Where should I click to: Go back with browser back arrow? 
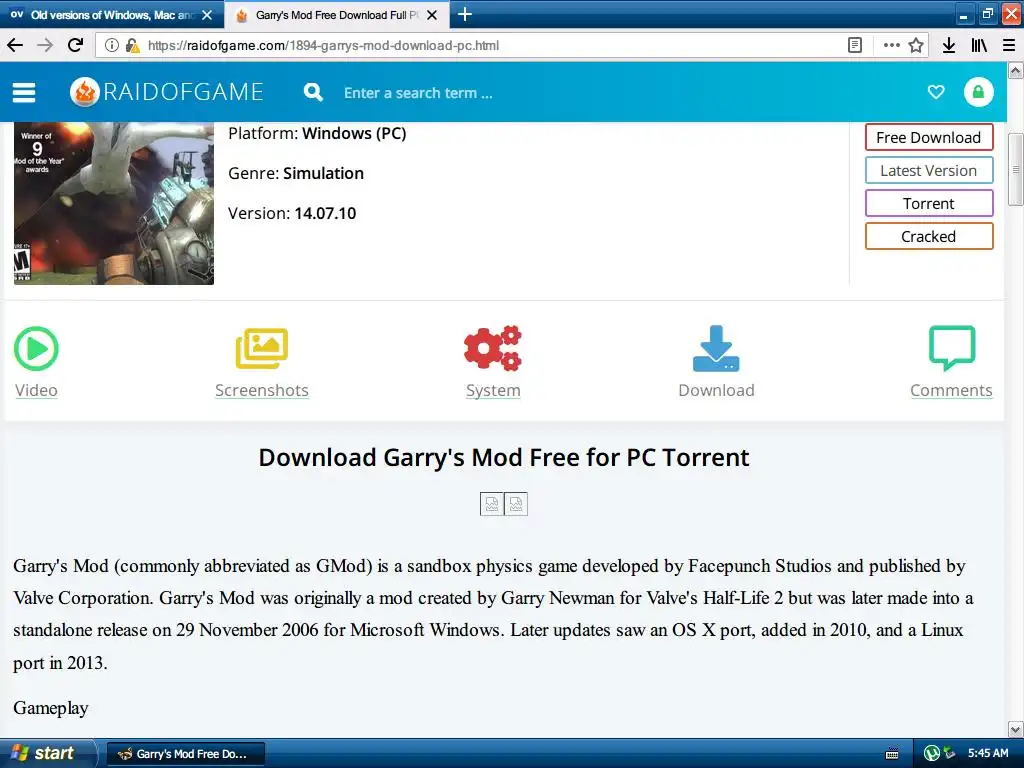15,45
